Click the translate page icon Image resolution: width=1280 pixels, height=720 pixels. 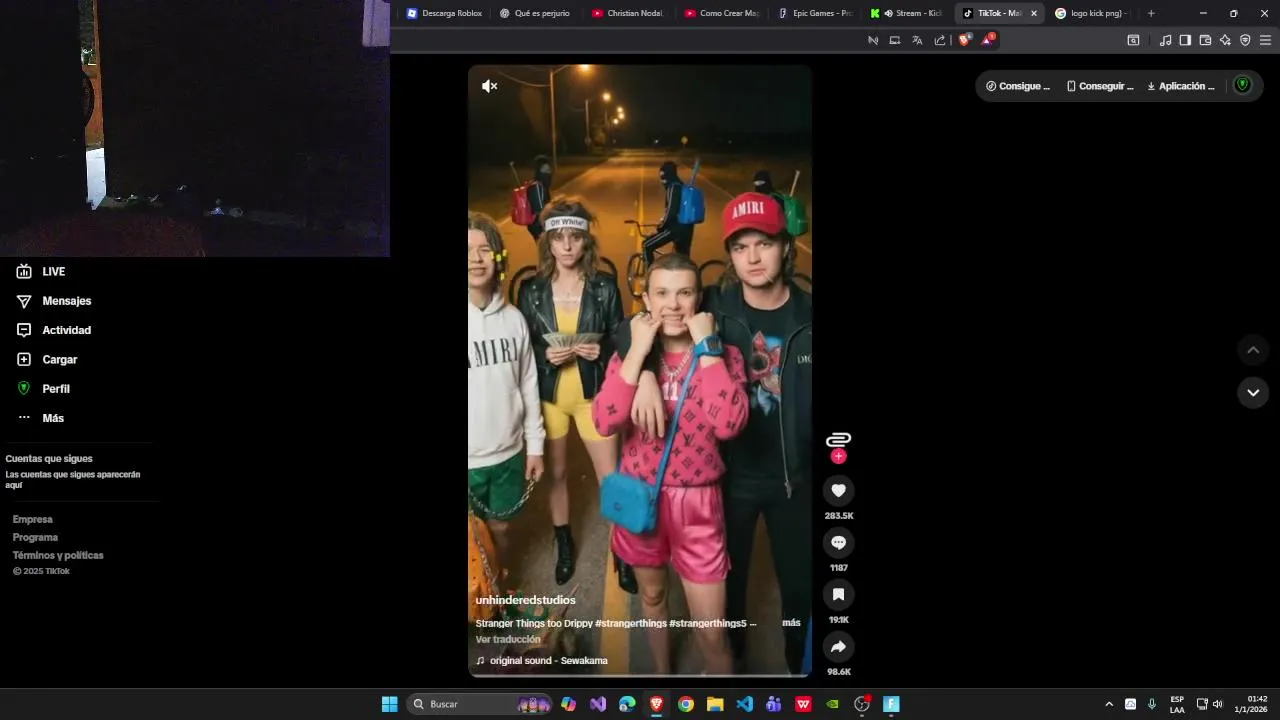point(917,40)
